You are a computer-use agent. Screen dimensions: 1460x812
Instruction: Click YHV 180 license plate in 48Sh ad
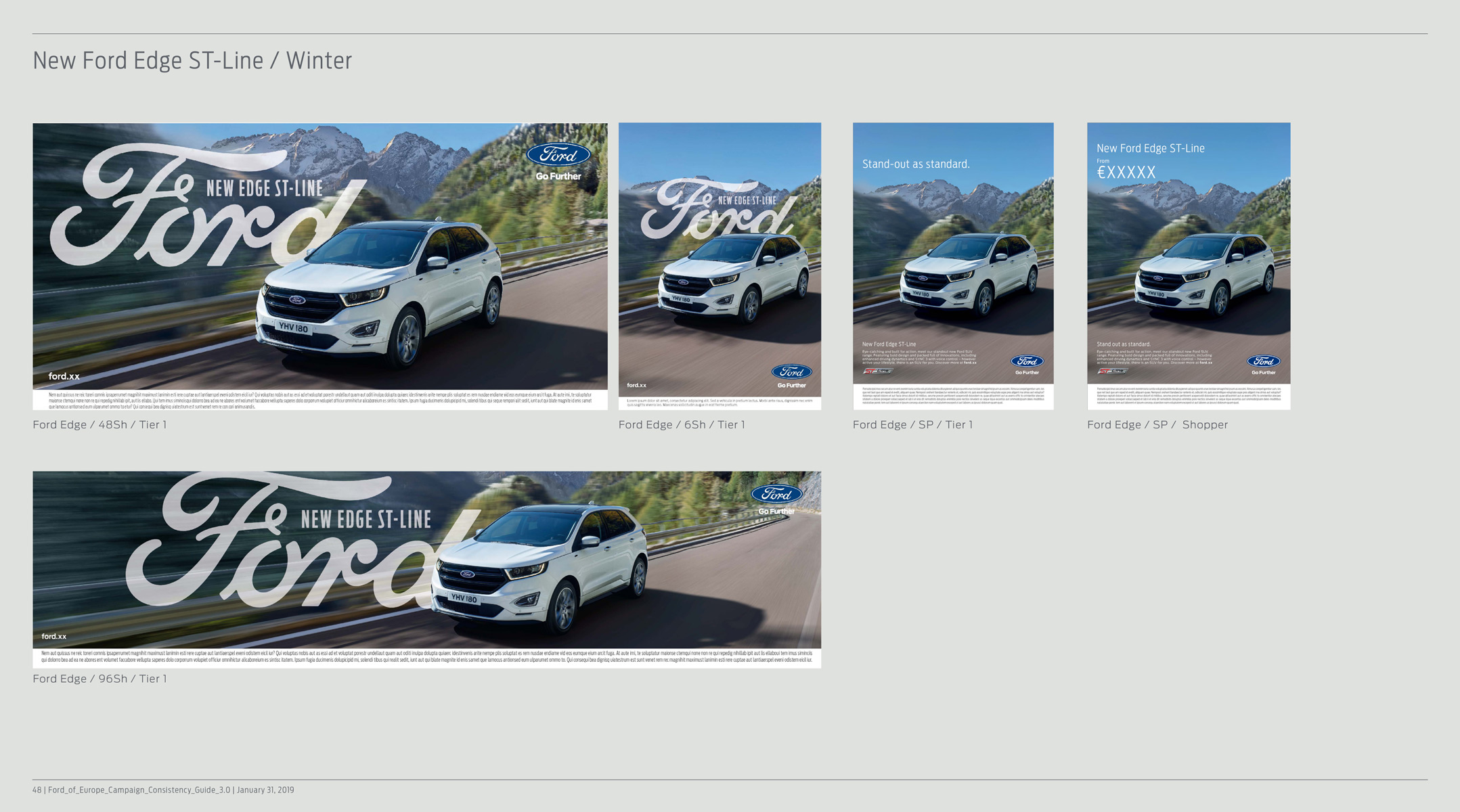pyautogui.click(x=293, y=328)
